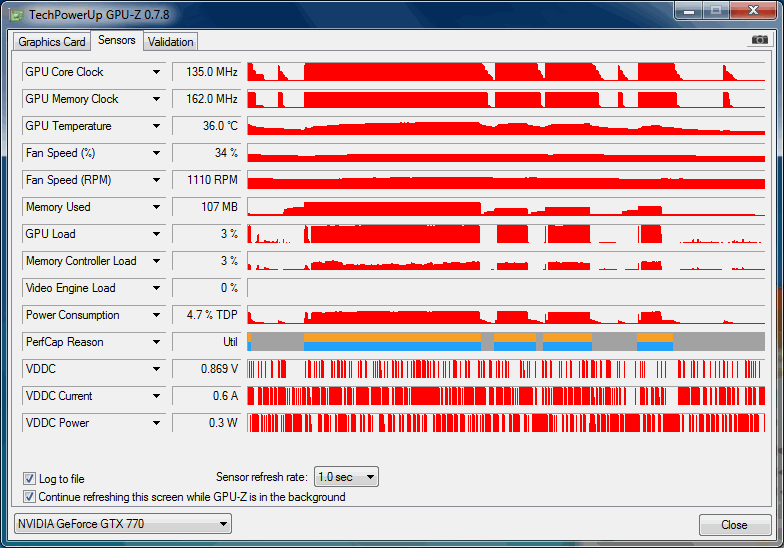The height and width of the screenshot is (548, 784).
Task: Switch to the Graphics Card tab
Action: (x=52, y=42)
